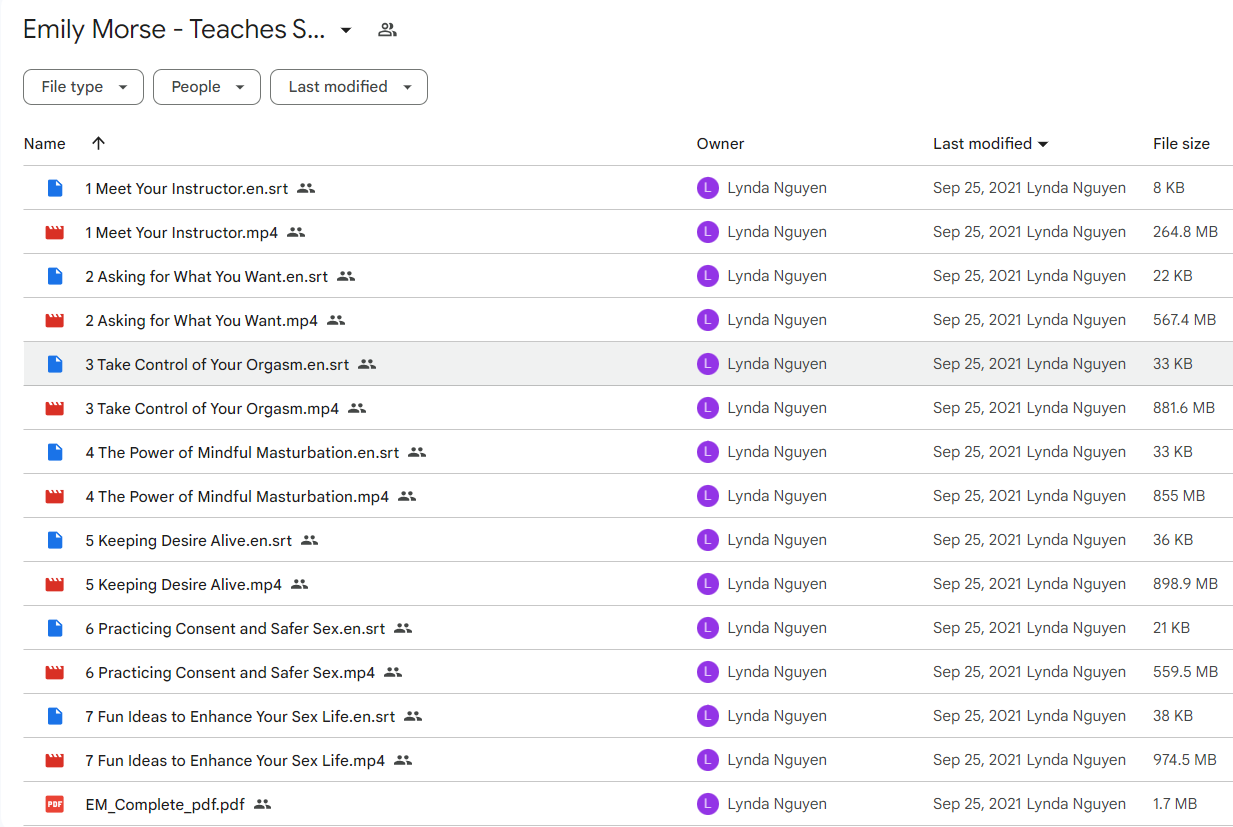Select the file name 6 Practicing Consent and Safer Sex.mp4
Screen dimensions: 1233x827
pos(231,672)
